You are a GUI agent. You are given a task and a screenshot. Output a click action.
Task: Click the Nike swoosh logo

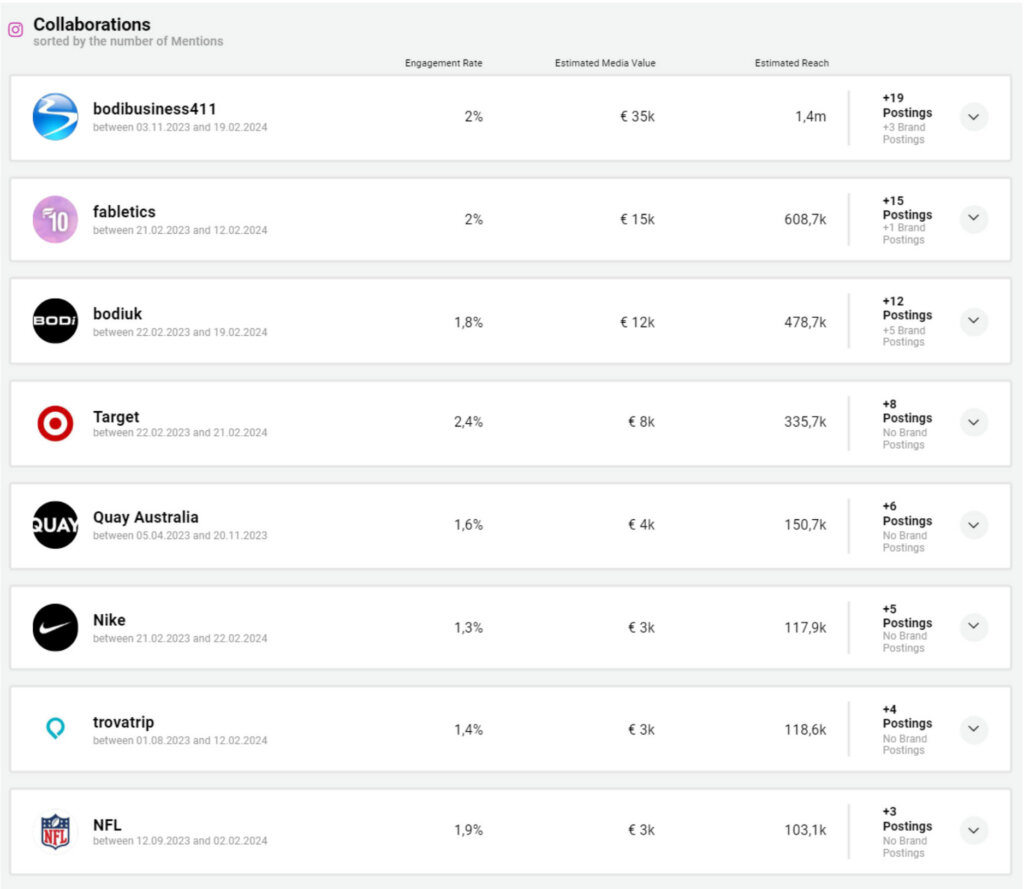pyautogui.click(x=55, y=627)
